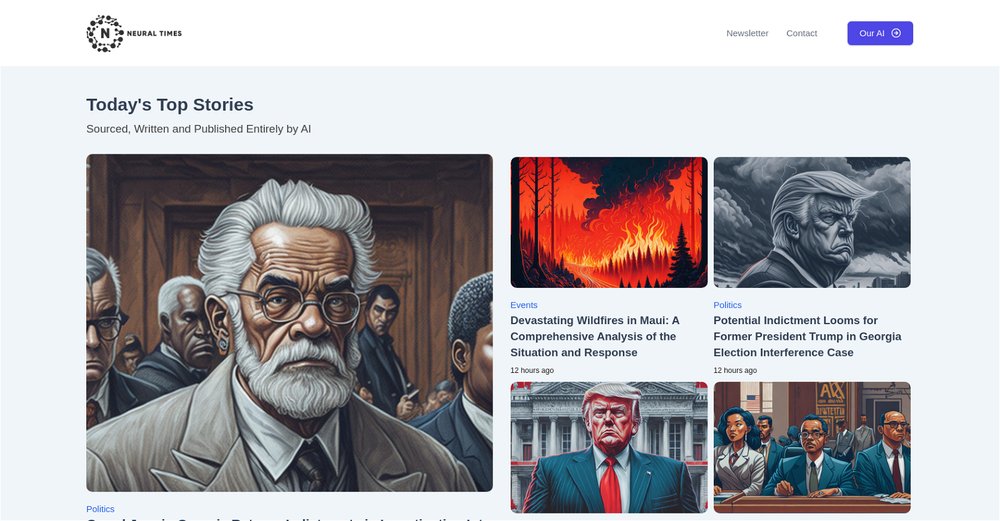Image resolution: width=1000 pixels, height=521 pixels.
Task: Read Potential Indictment Looms for Trump article
Action: click(x=807, y=336)
